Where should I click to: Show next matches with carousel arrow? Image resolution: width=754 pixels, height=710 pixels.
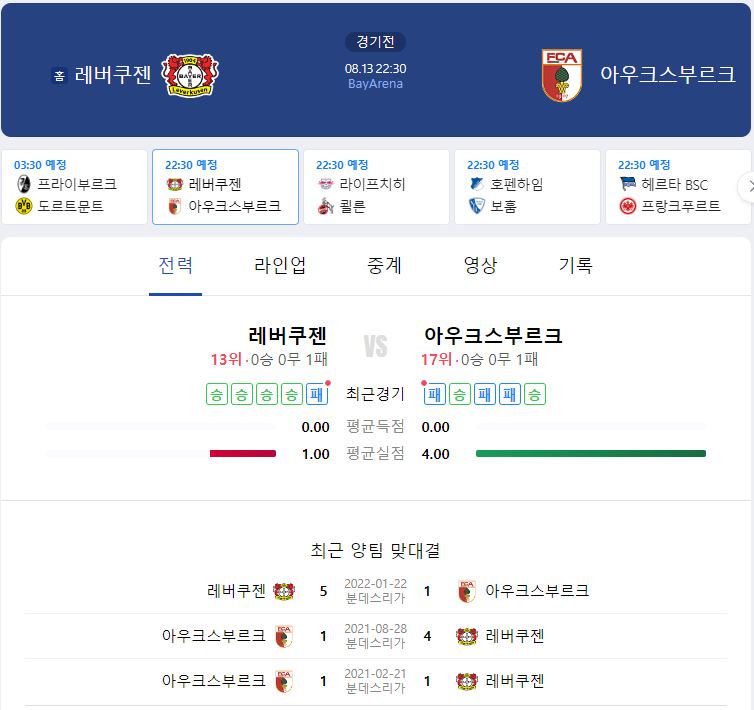[x=748, y=187]
